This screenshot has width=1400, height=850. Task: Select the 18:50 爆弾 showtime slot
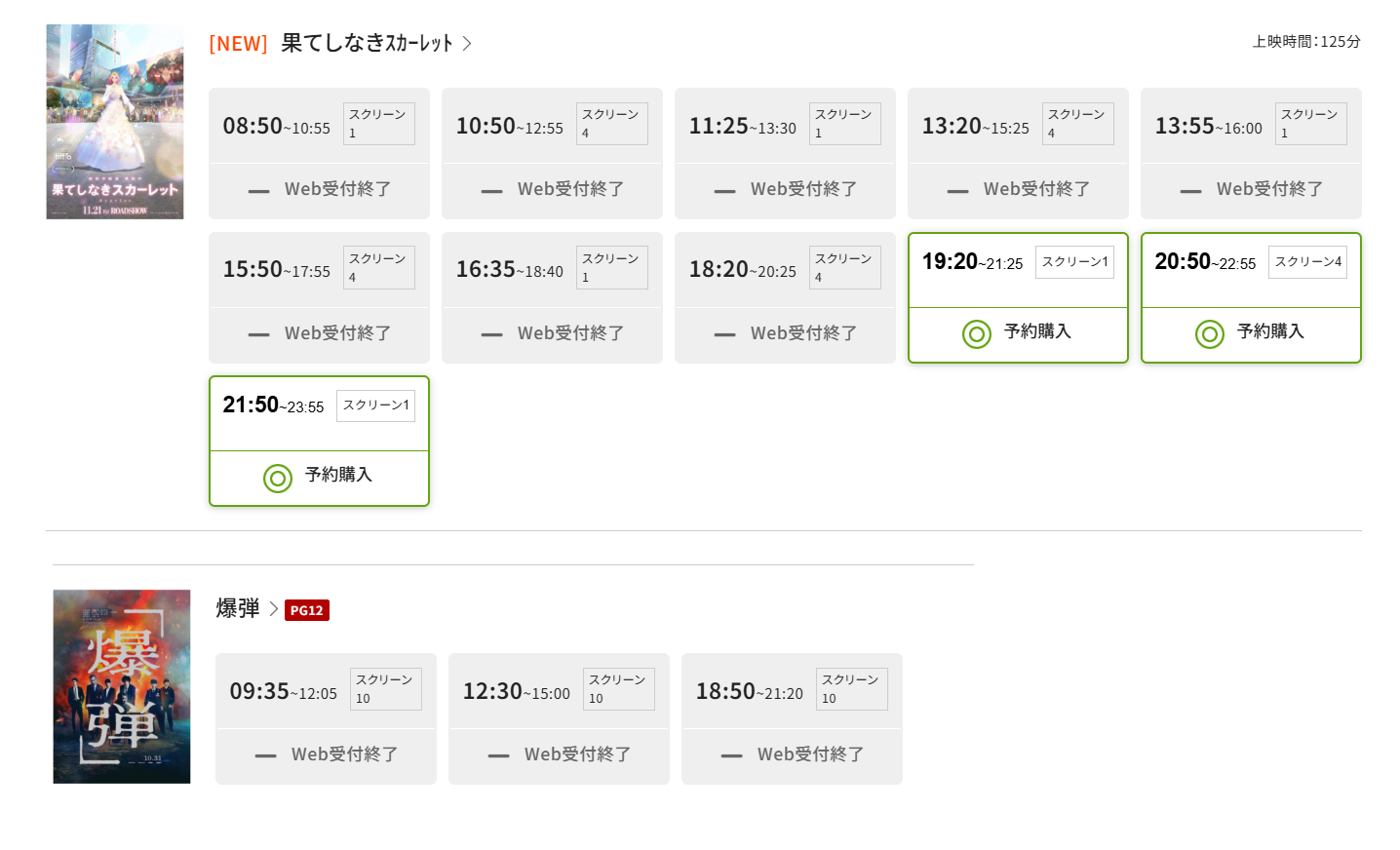click(792, 718)
